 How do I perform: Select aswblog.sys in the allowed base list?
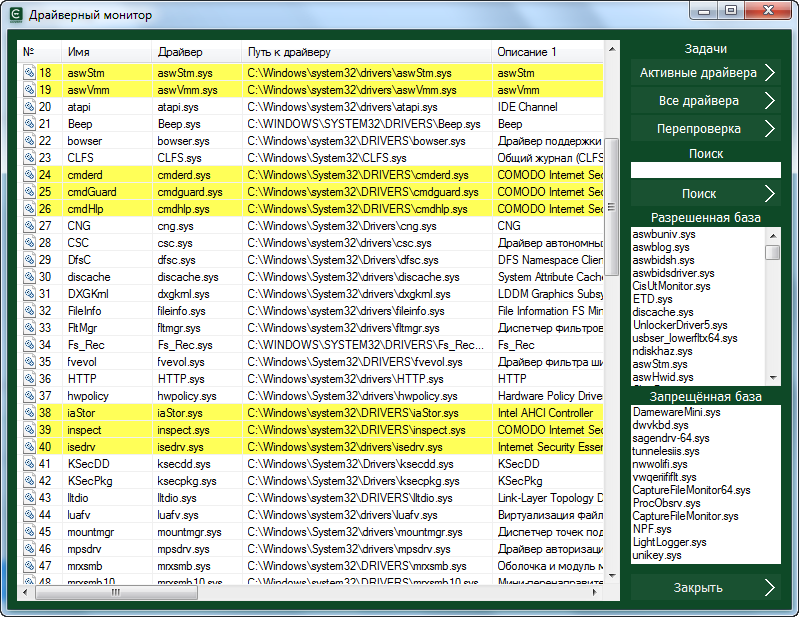pyautogui.click(x=661, y=247)
